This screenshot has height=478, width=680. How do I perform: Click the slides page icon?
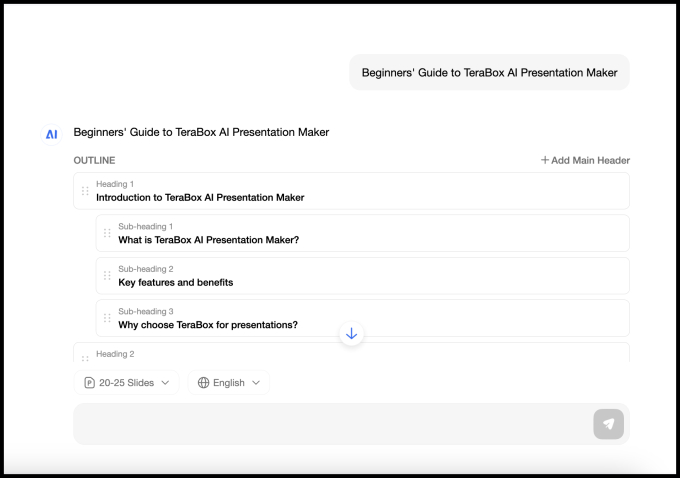(x=89, y=383)
